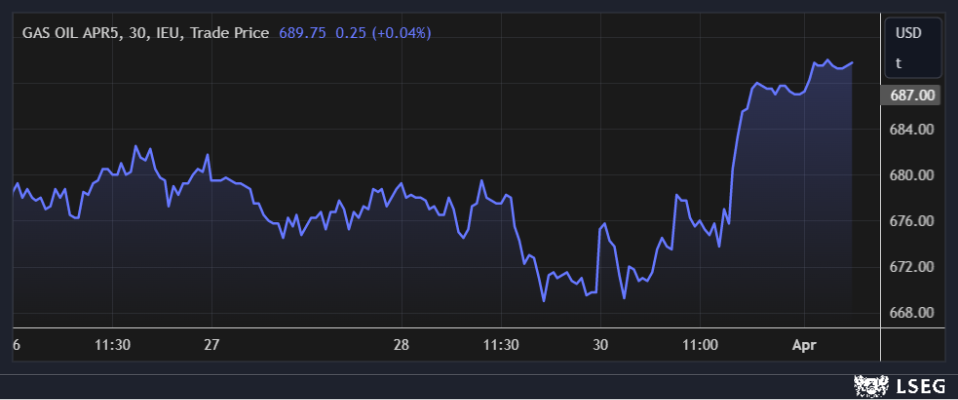958x400 pixels.
Task: Select the 689.75 last price value
Action: 301,33
